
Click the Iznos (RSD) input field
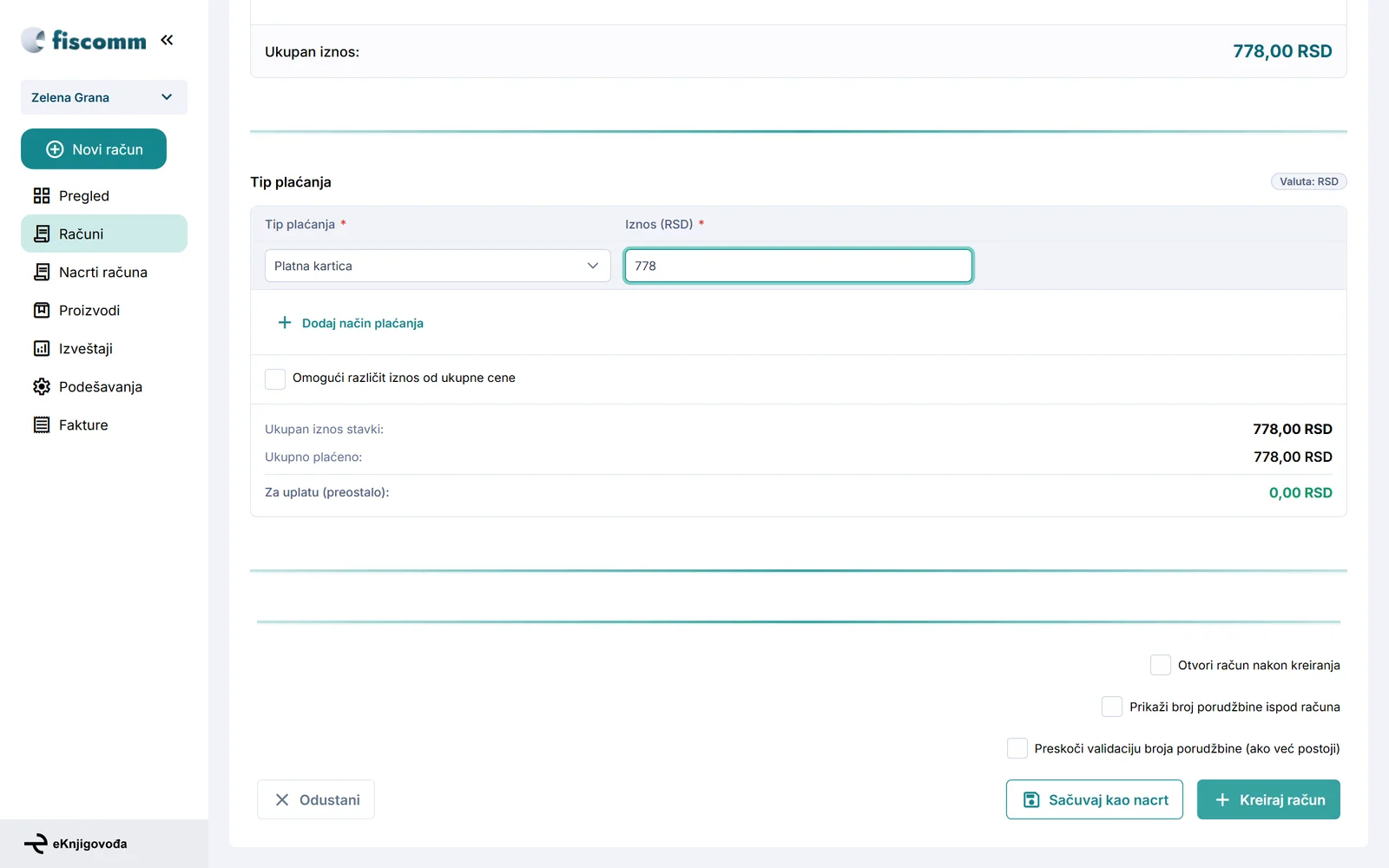799,266
